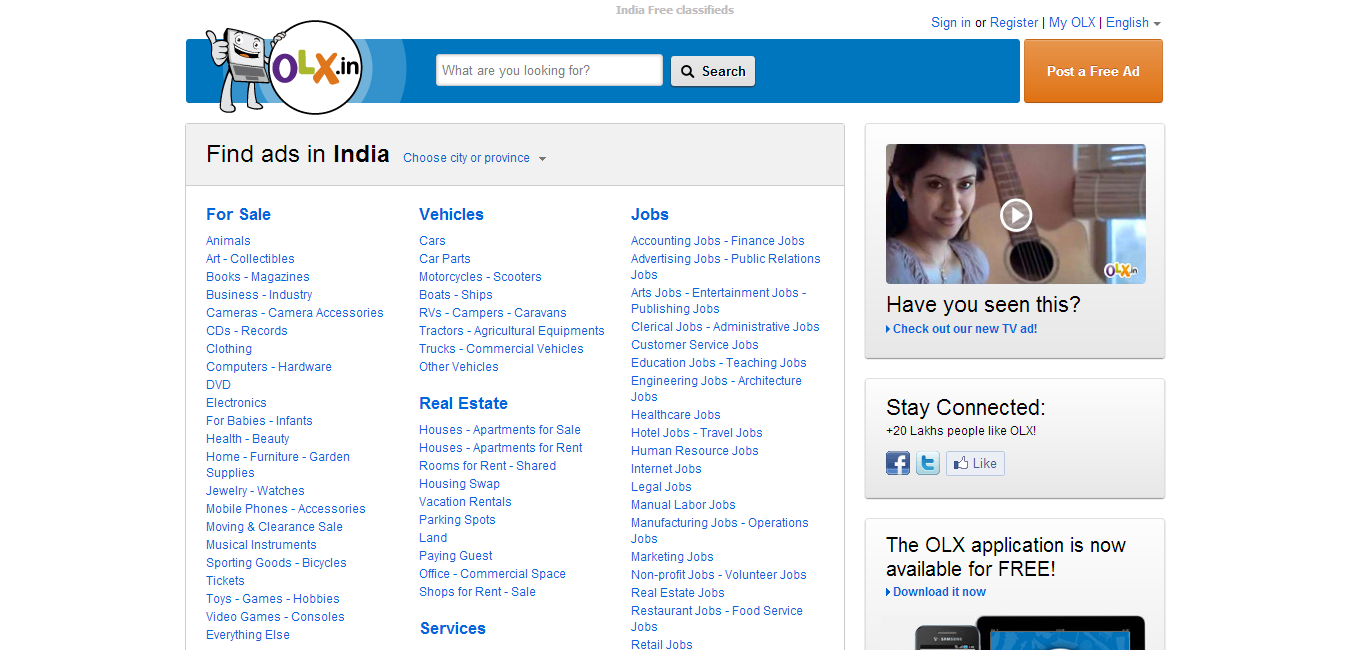Open My OLX link
Viewport: 1349px width, 650px height.
[x=1072, y=23]
